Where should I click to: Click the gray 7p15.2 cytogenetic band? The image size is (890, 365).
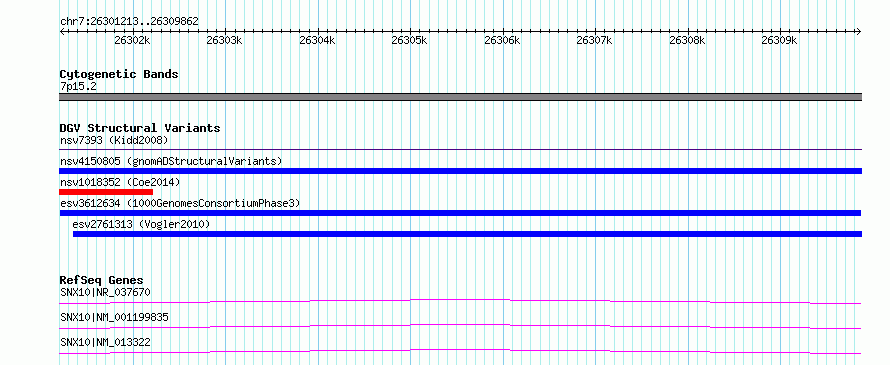click(461, 97)
